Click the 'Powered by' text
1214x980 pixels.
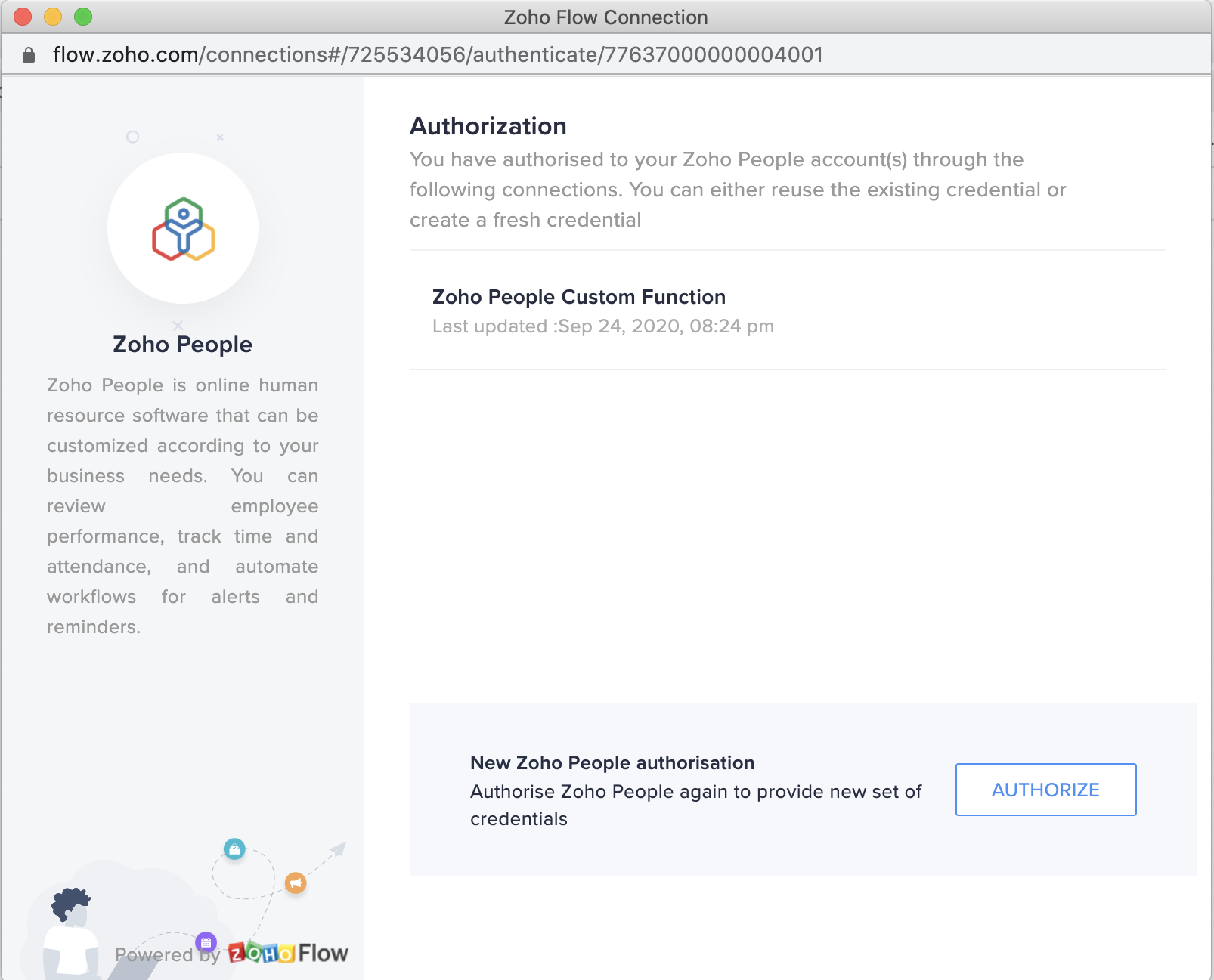(168, 954)
